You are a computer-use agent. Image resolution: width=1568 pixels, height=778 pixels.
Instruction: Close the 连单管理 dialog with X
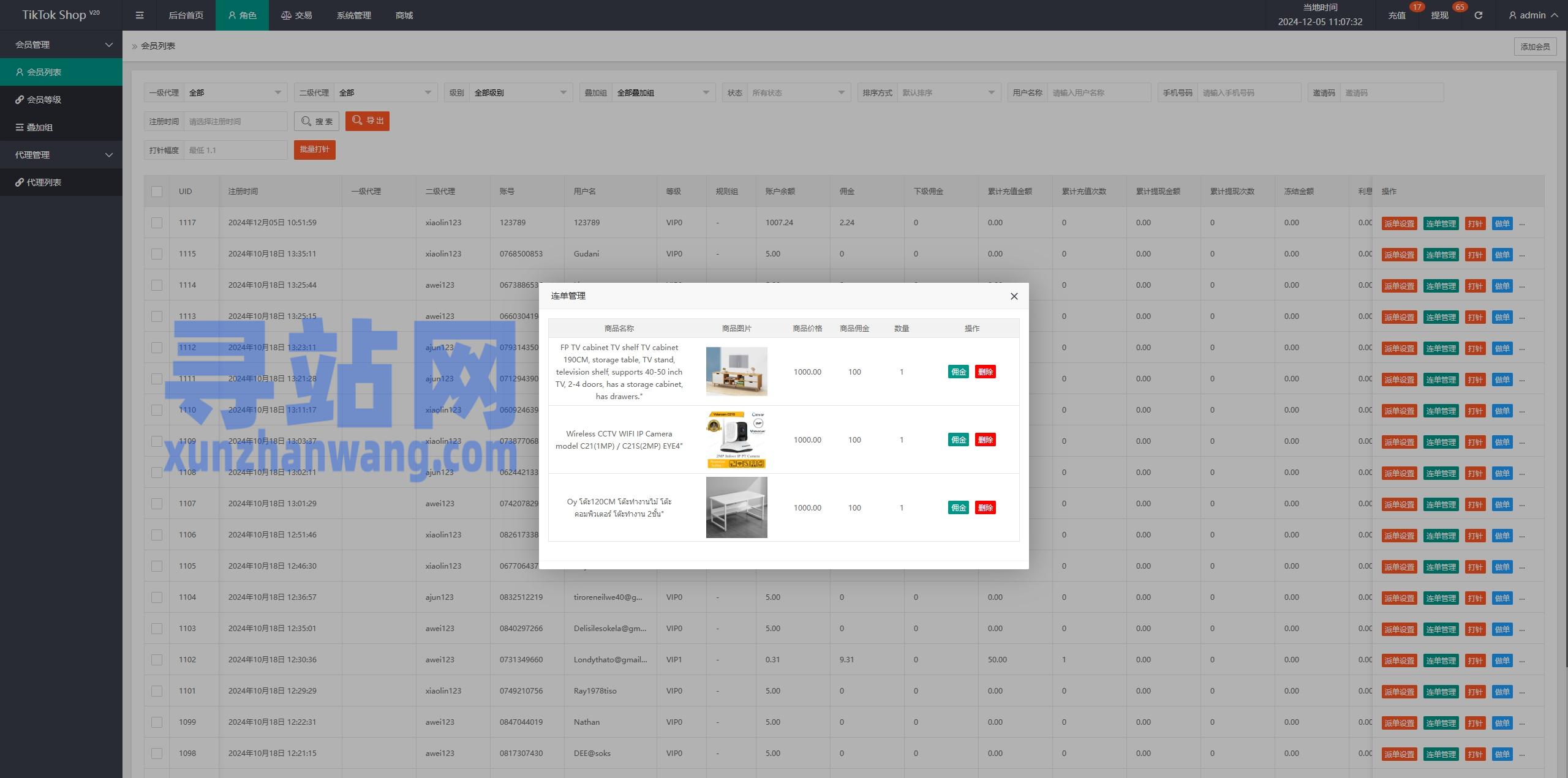point(1014,296)
